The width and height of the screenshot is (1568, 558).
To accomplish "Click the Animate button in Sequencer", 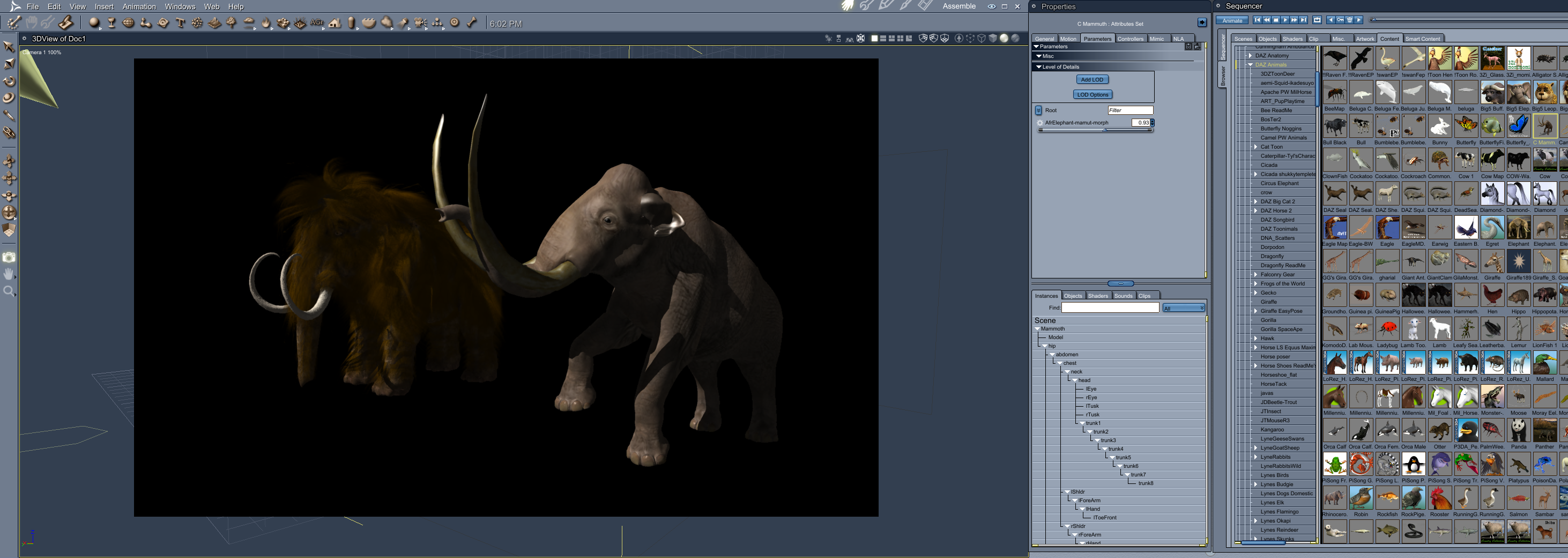I will coord(1232,20).
